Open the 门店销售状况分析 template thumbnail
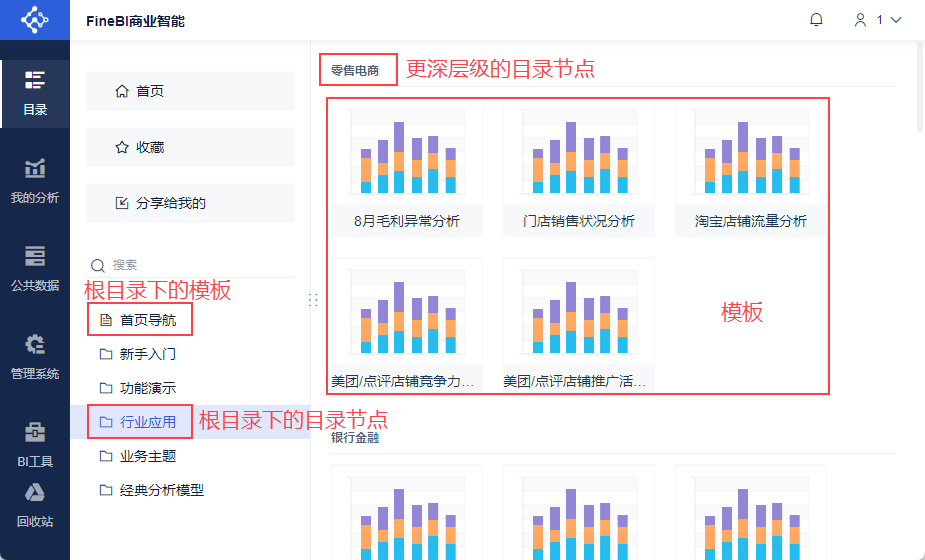The image size is (925, 560). point(579,168)
